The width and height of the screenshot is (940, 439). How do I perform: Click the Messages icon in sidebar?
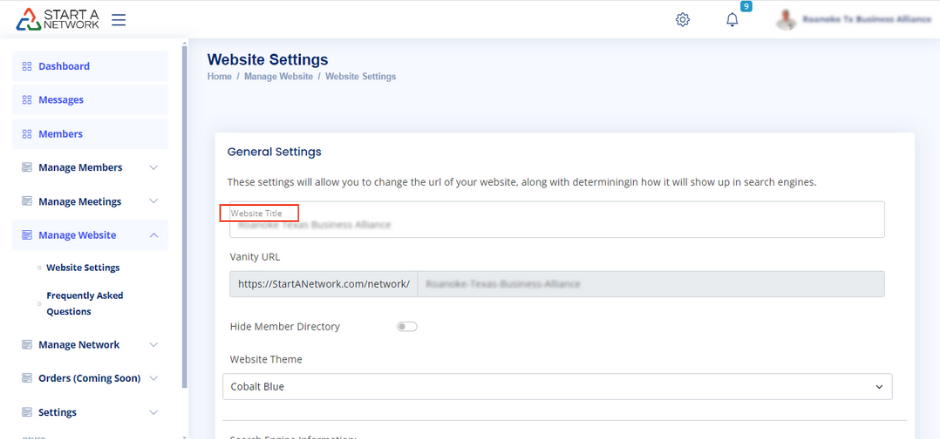coord(27,100)
